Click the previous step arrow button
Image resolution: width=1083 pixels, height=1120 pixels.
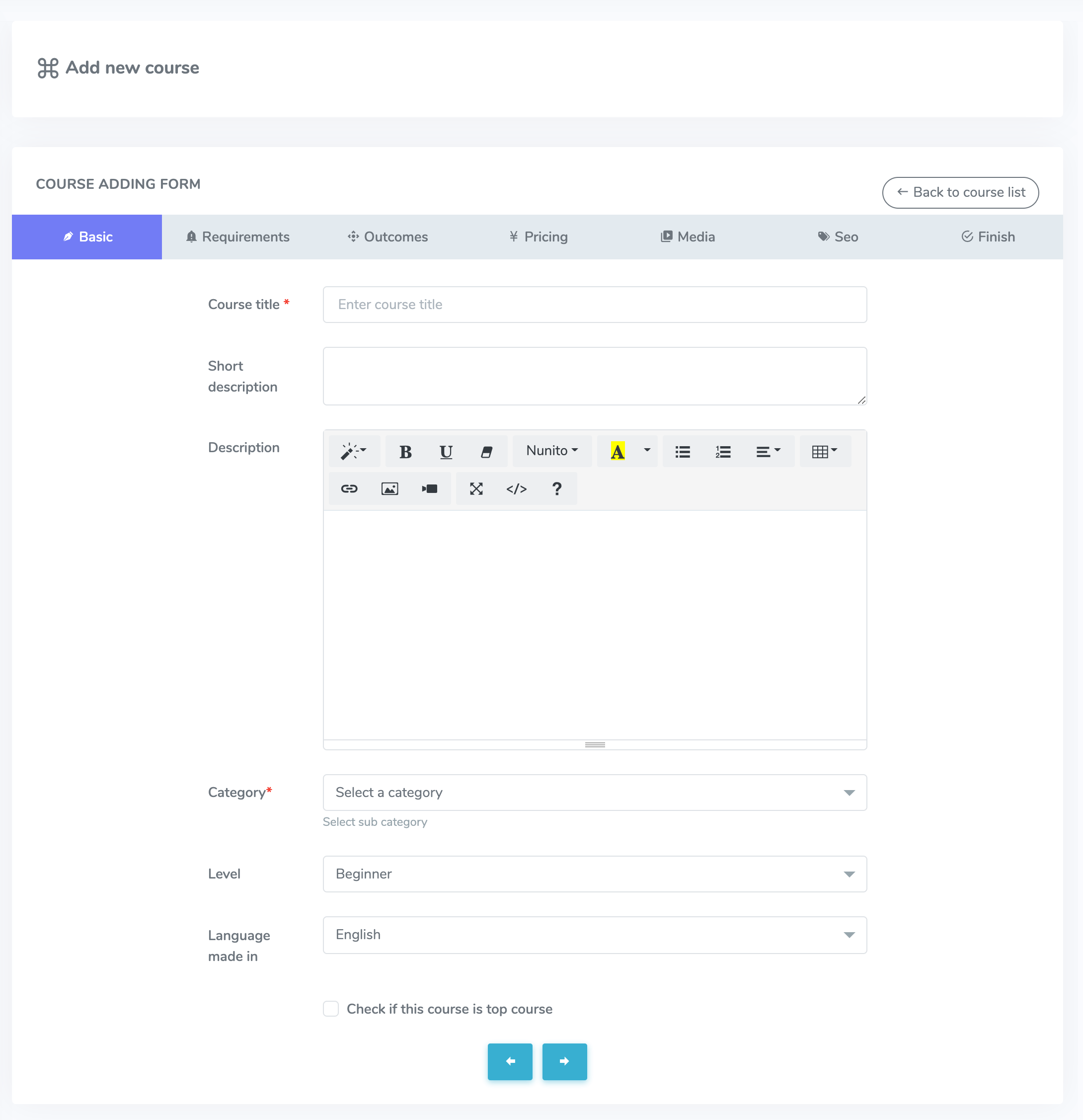coord(510,1062)
